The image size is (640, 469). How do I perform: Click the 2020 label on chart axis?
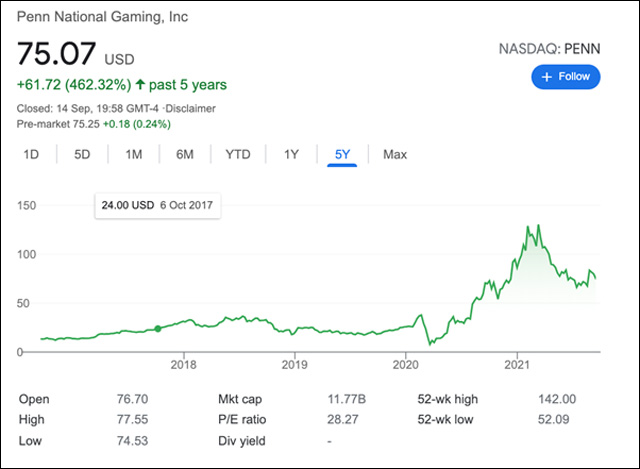pyautogui.click(x=405, y=363)
